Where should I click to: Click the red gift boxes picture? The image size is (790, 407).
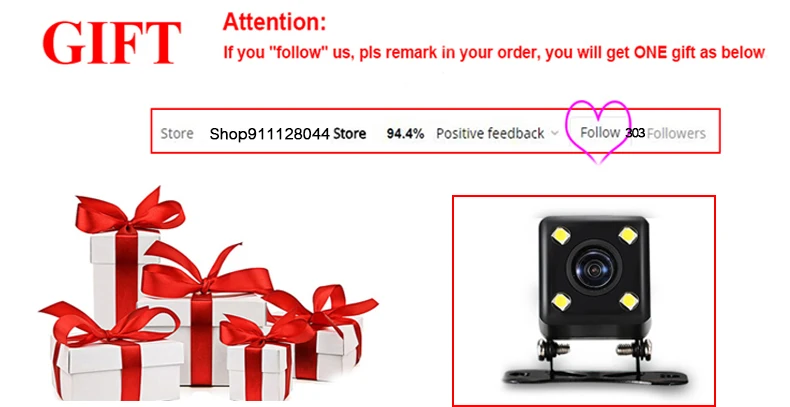tap(208, 294)
